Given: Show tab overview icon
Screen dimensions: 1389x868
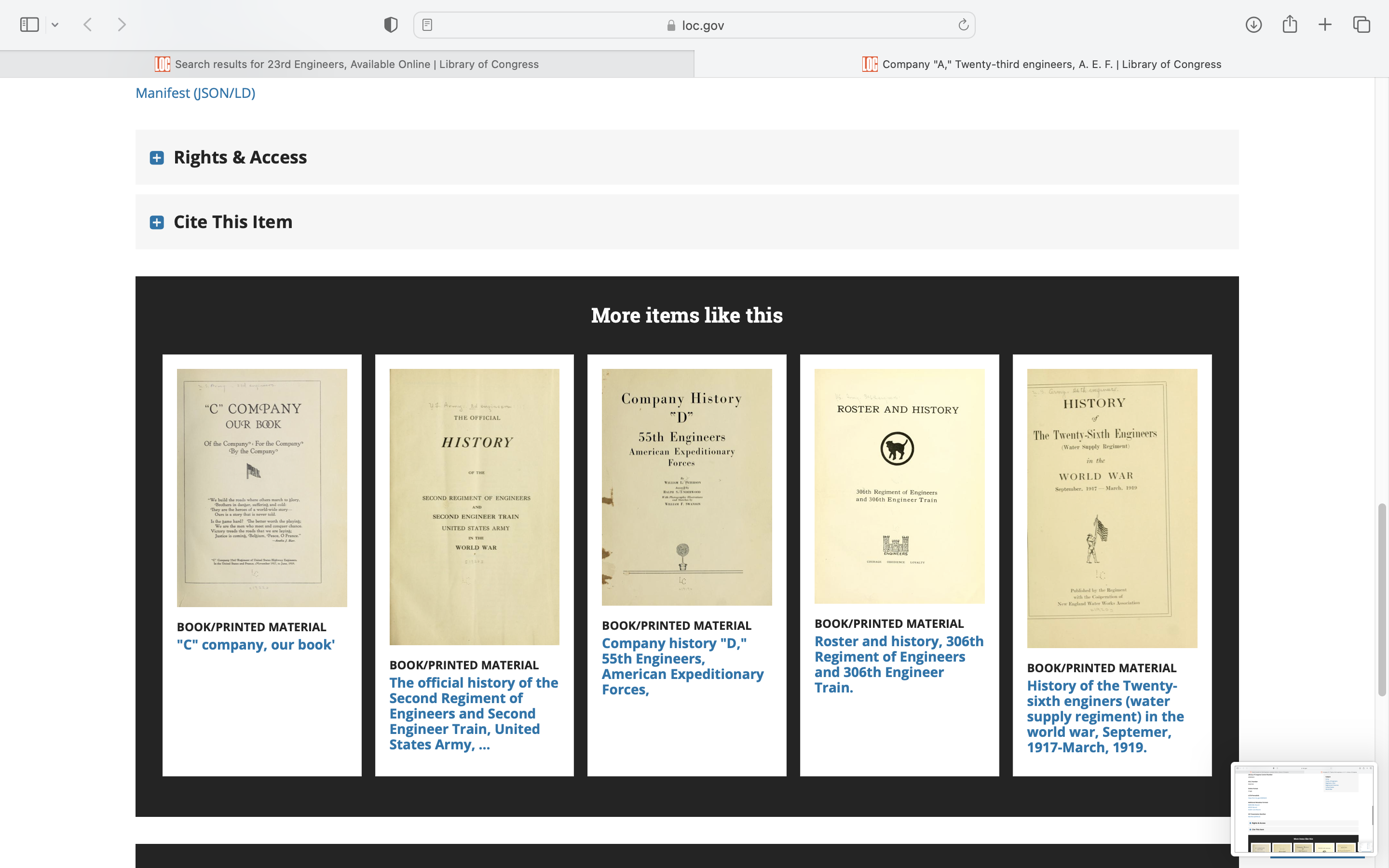Looking at the screenshot, I should 1362,25.
